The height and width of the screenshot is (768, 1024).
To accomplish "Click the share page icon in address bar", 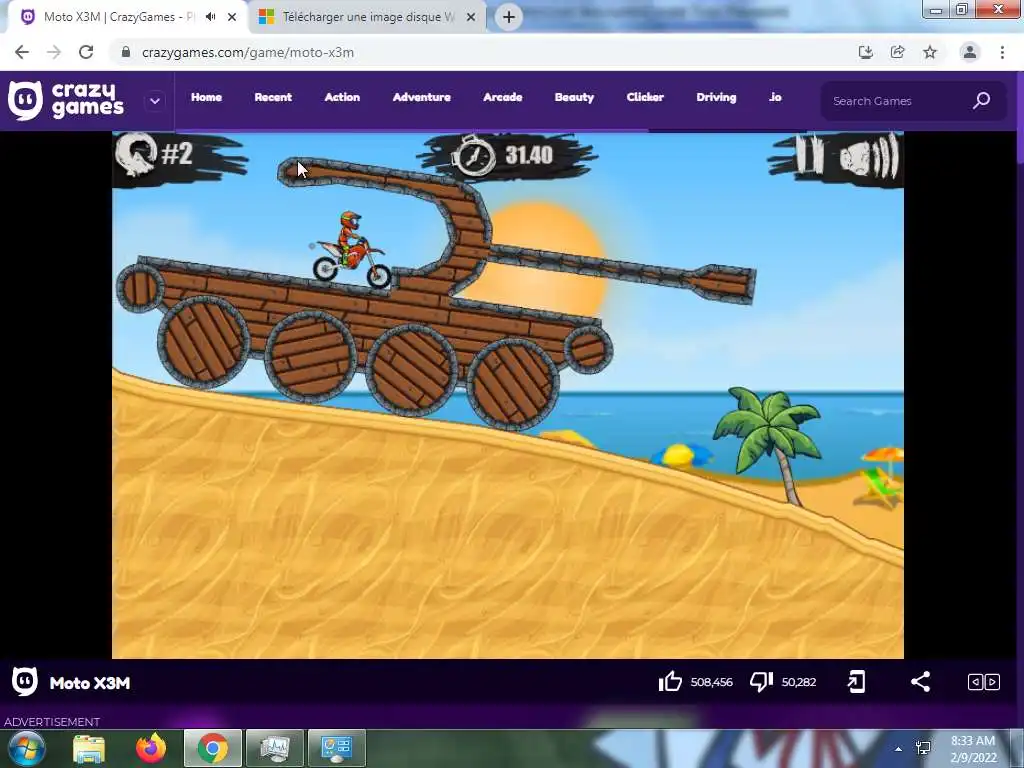I will click(x=898, y=52).
